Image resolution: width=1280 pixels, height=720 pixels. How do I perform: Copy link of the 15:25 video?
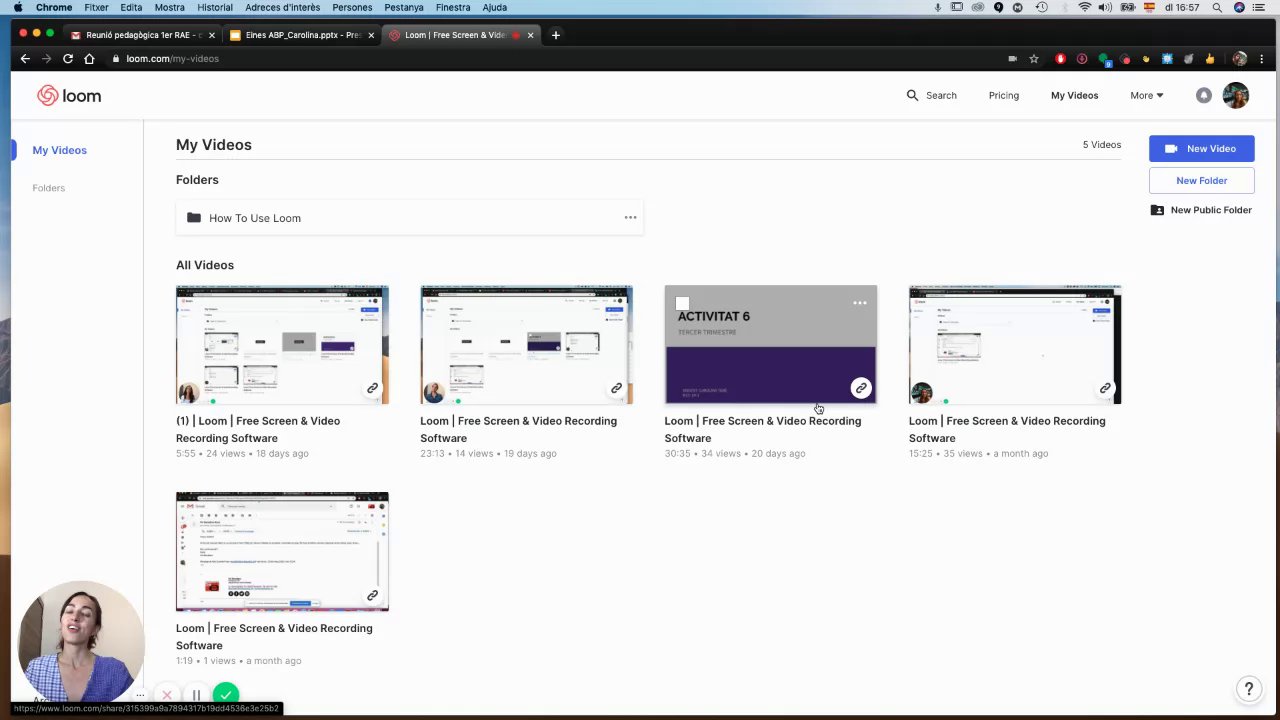coord(1105,388)
